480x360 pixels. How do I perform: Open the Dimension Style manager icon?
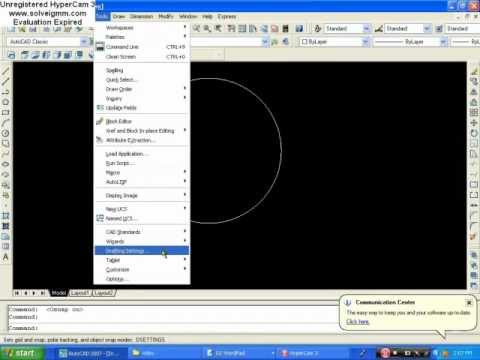pos(378,29)
